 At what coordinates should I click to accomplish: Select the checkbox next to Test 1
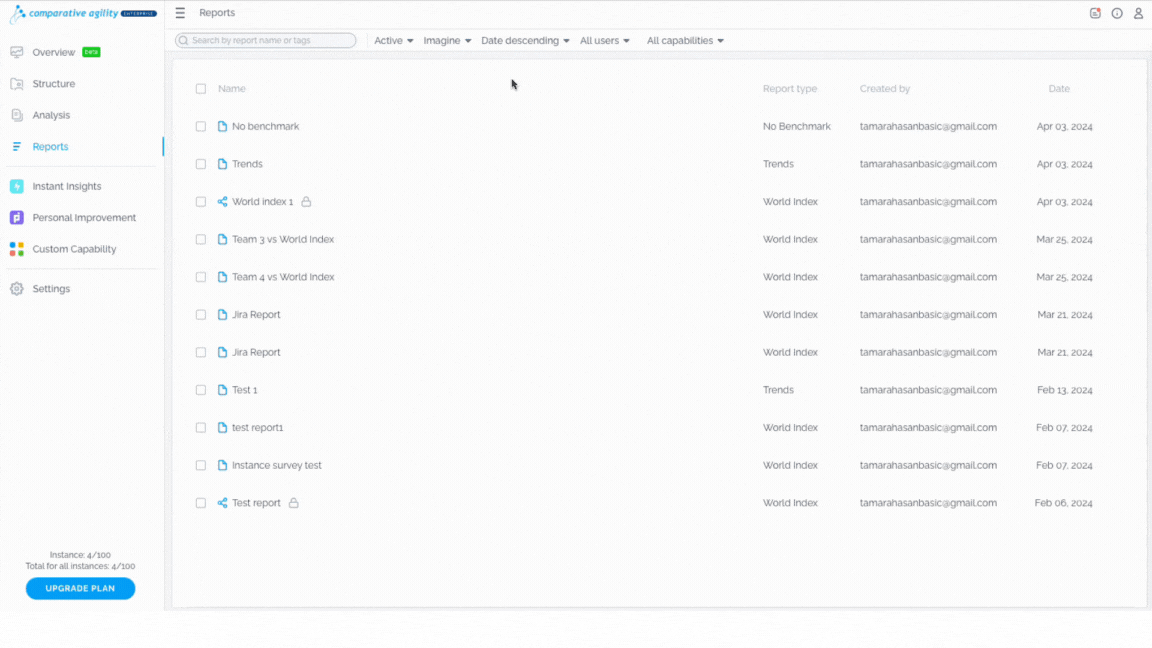201,390
